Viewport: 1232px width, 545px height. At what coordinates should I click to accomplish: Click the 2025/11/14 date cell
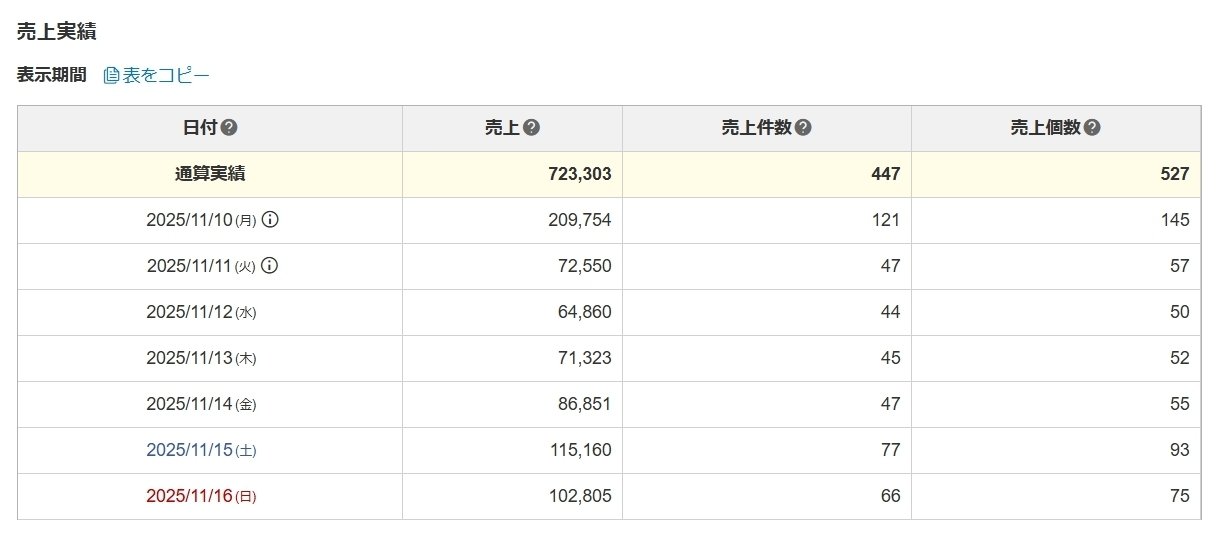201,404
